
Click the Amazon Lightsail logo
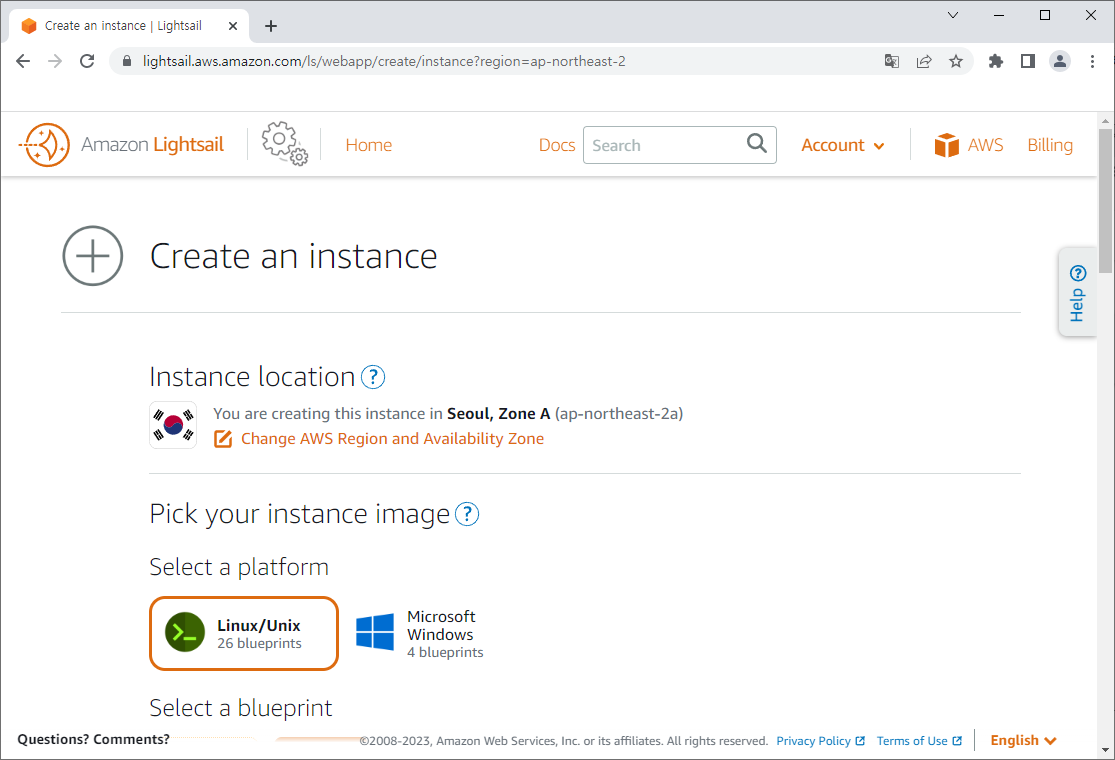coord(121,145)
